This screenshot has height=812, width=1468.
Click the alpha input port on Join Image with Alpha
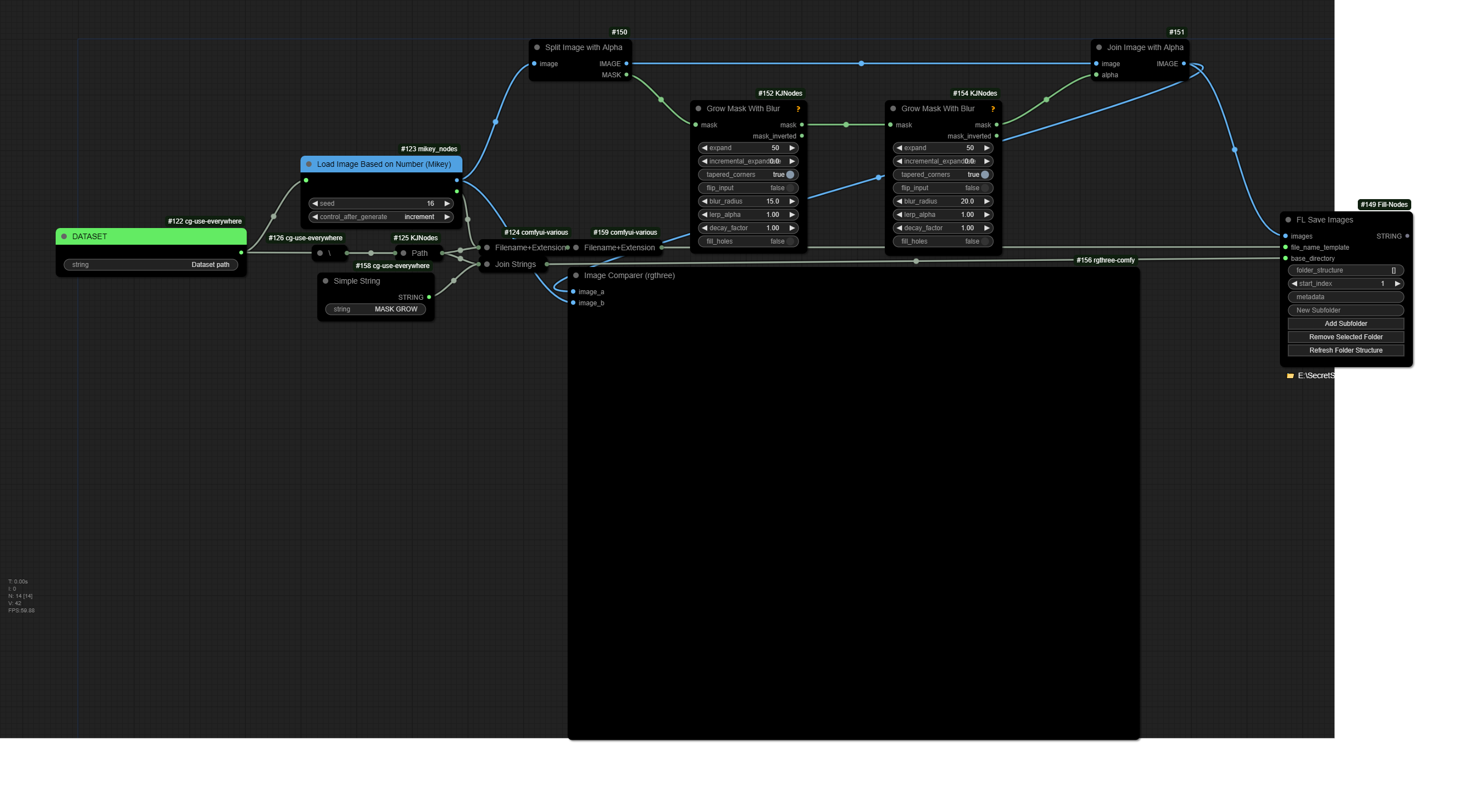1096,75
